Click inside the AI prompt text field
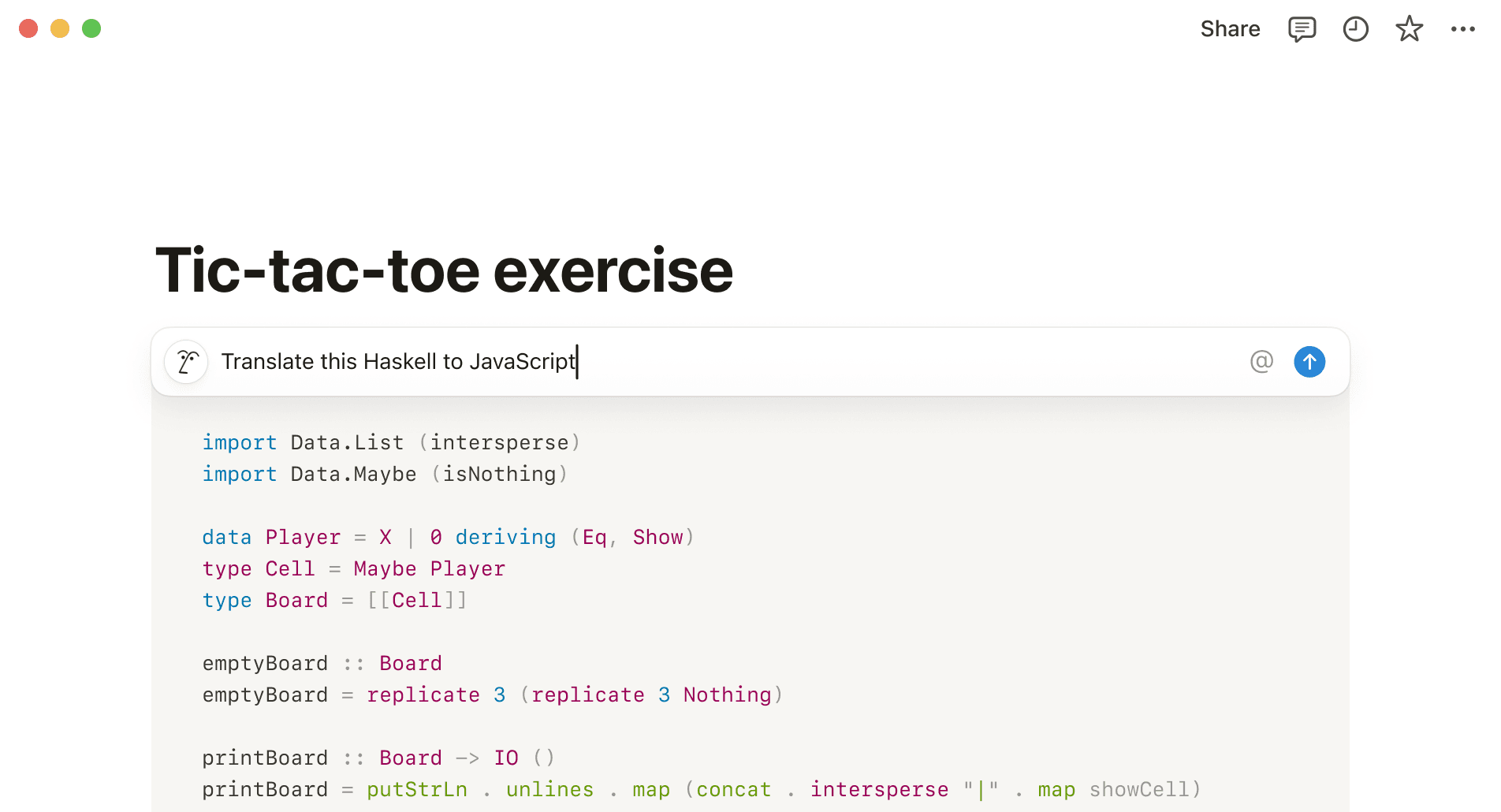The width and height of the screenshot is (1501, 812). (x=710, y=362)
